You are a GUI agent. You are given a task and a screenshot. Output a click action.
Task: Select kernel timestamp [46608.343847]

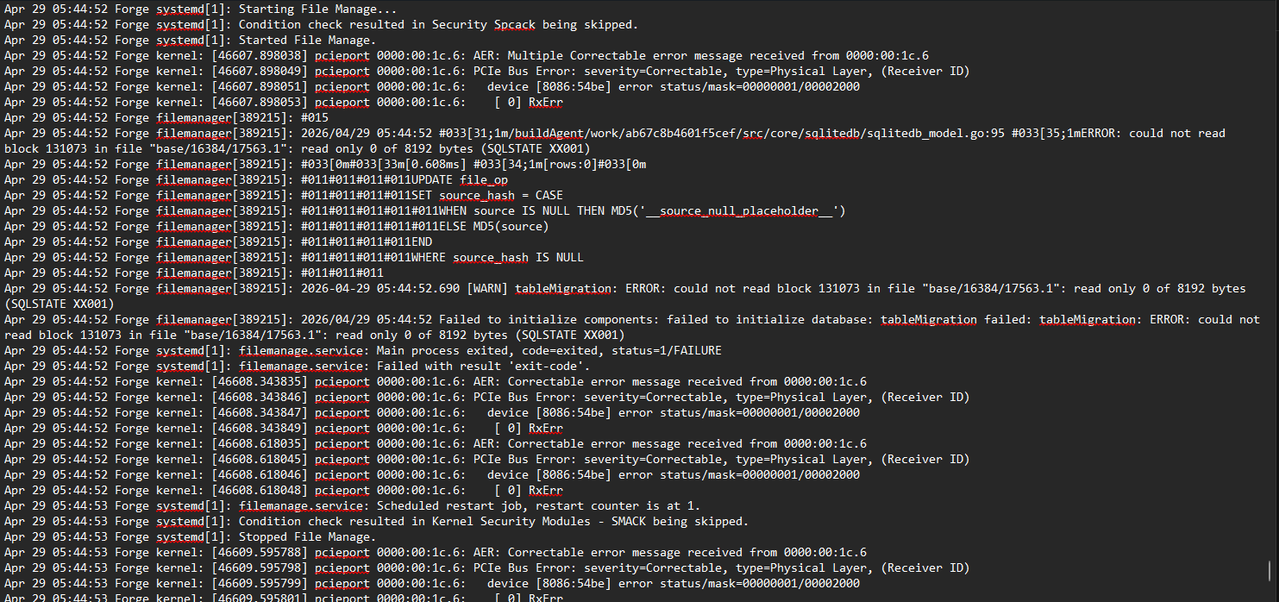point(260,412)
